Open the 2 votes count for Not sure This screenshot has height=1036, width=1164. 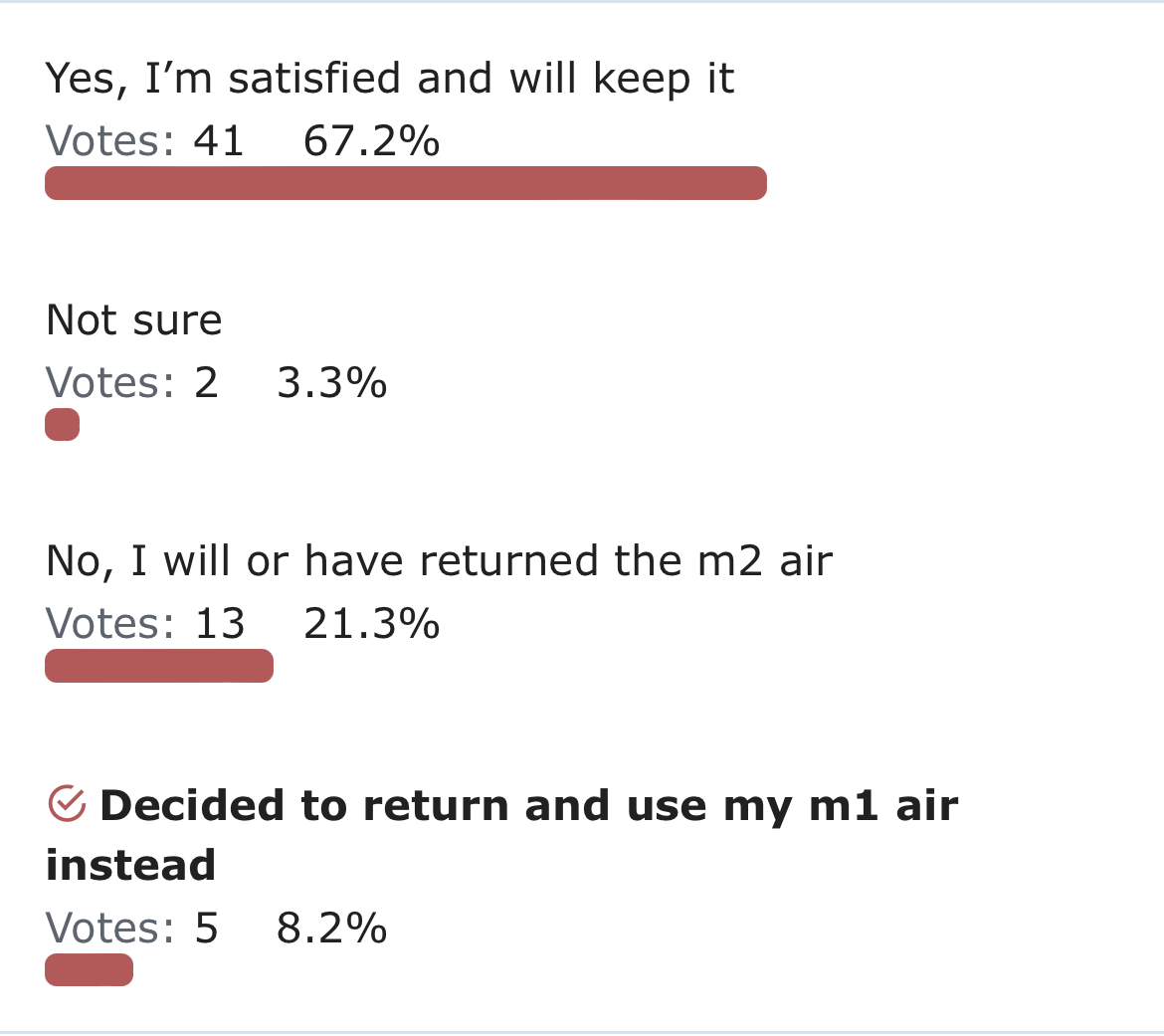pyautogui.click(x=206, y=383)
